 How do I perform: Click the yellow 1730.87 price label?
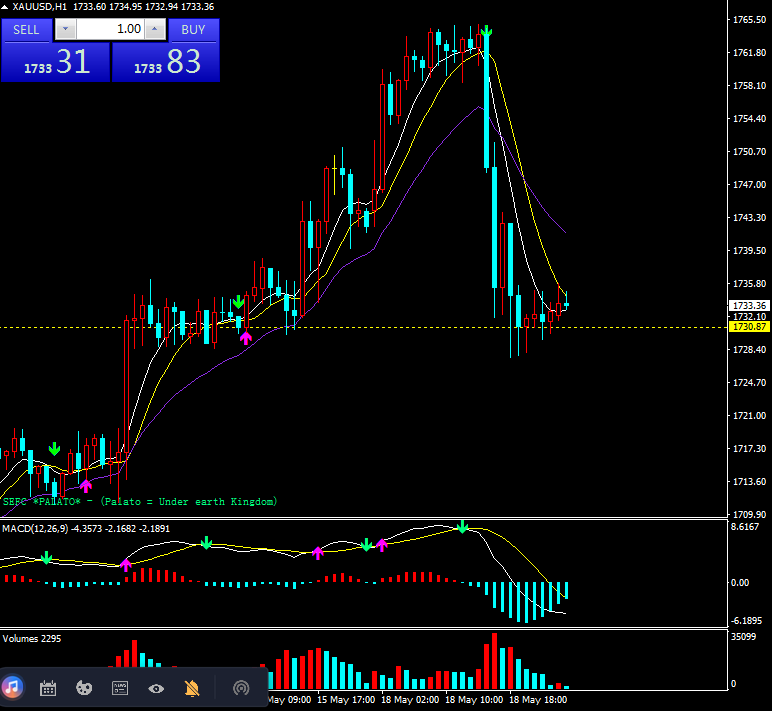pos(749,327)
